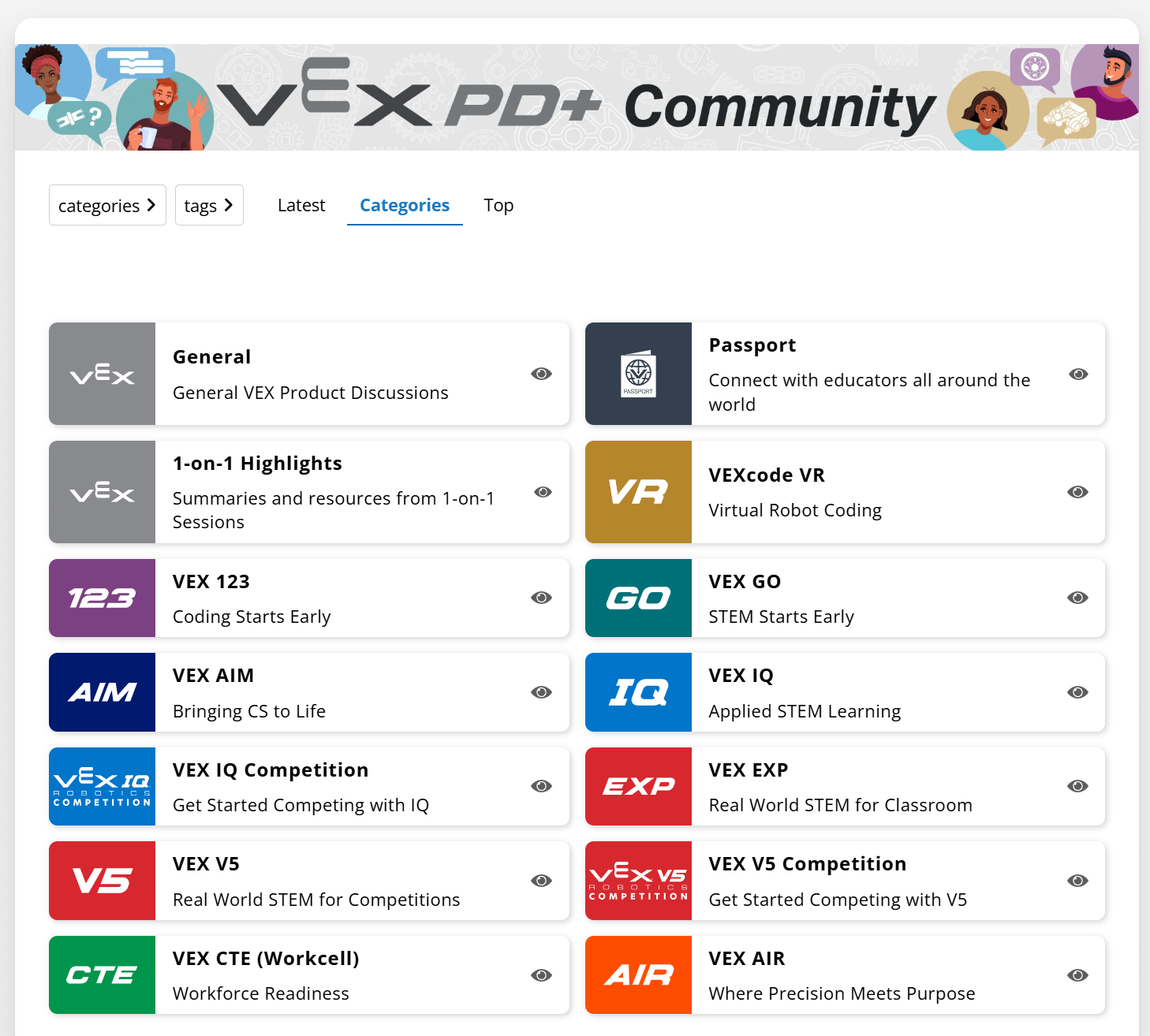The height and width of the screenshot is (1036, 1150).
Task: Open the VEX V5 title link
Action: coord(206,864)
